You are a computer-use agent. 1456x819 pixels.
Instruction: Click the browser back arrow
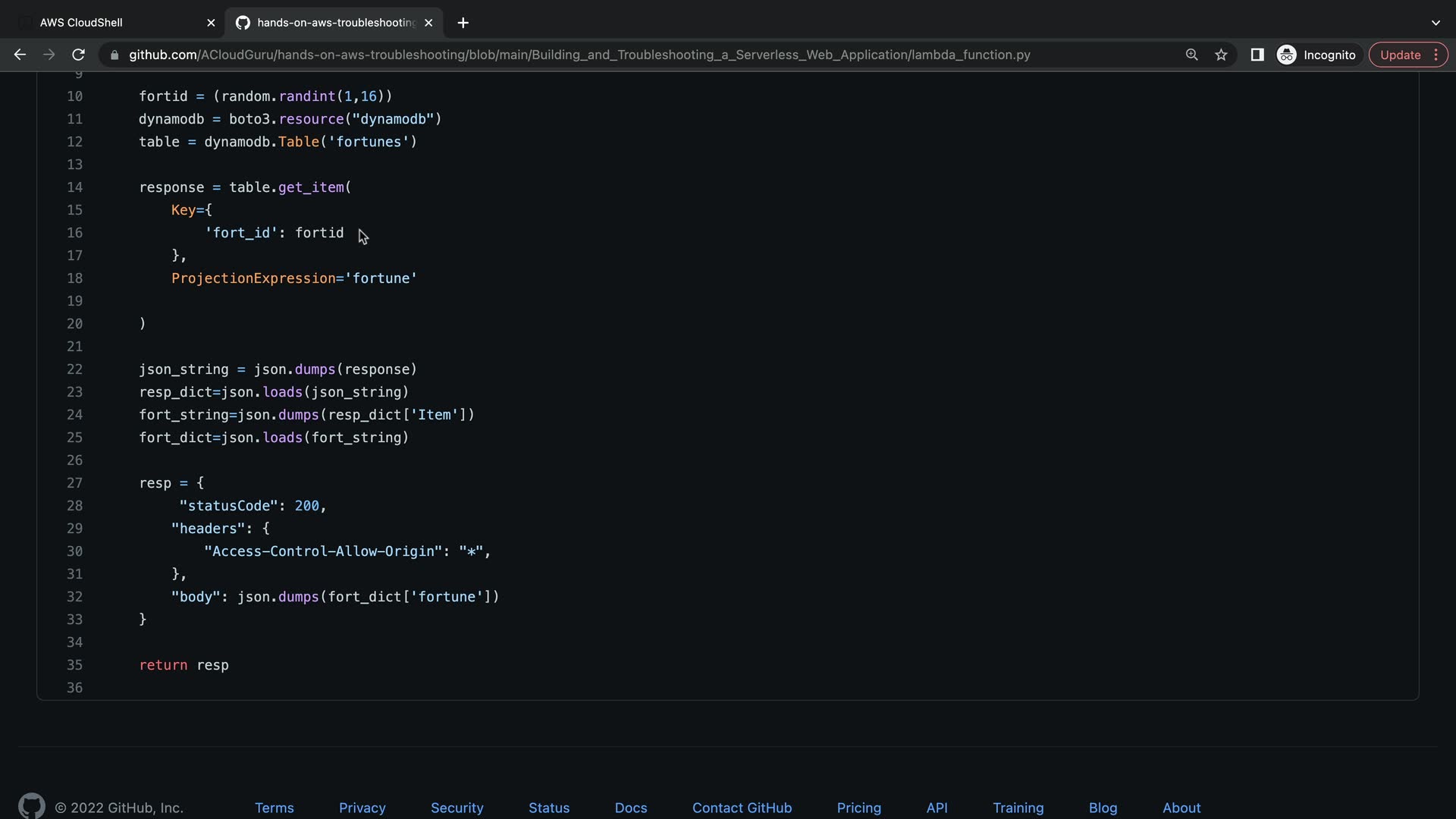(20, 55)
